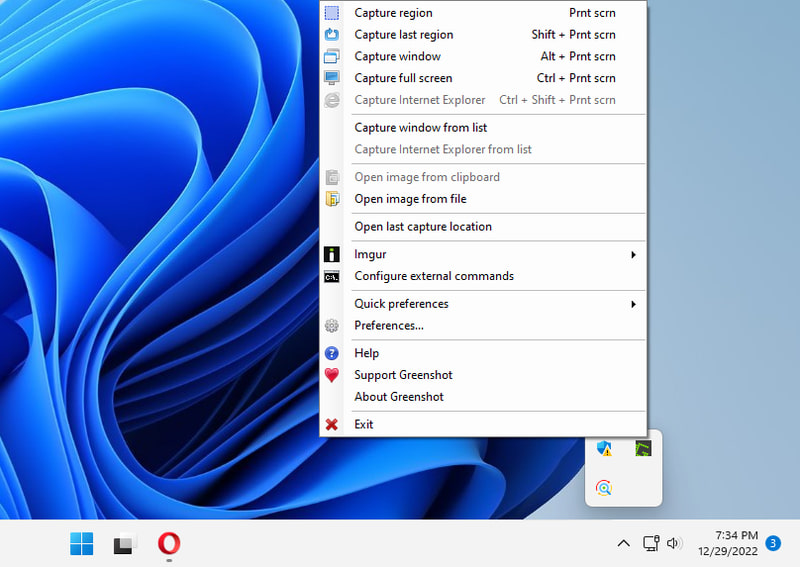
Task: Collapse hidden icons tray with chevron
Action: [x=623, y=543]
